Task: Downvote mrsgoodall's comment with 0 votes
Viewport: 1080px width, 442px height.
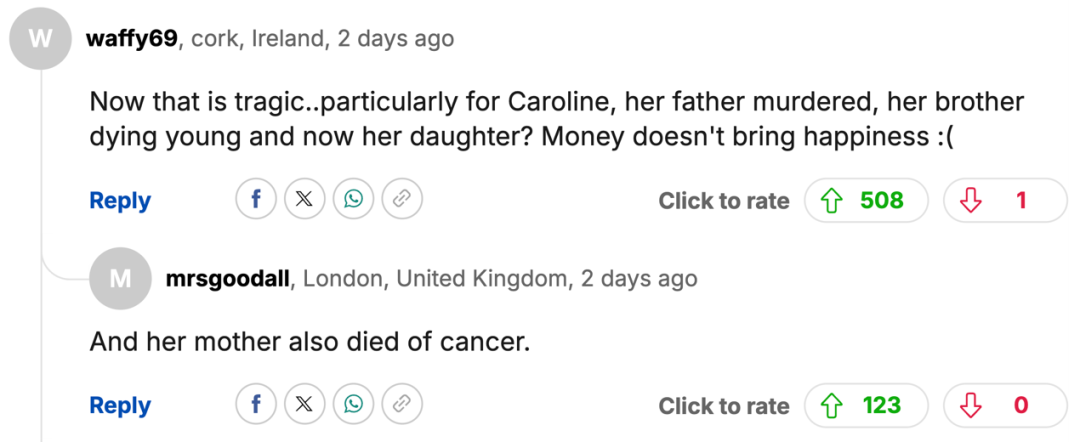Action: pos(1005,405)
